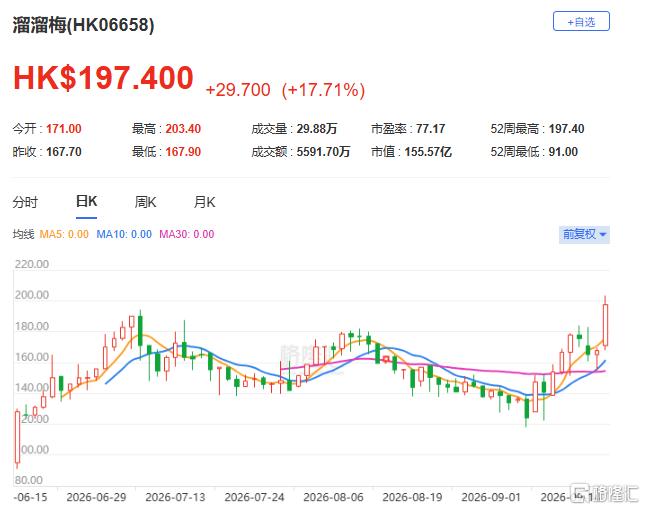
Task: Click the 52周最高 value 197.40
Action: tap(566, 129)
